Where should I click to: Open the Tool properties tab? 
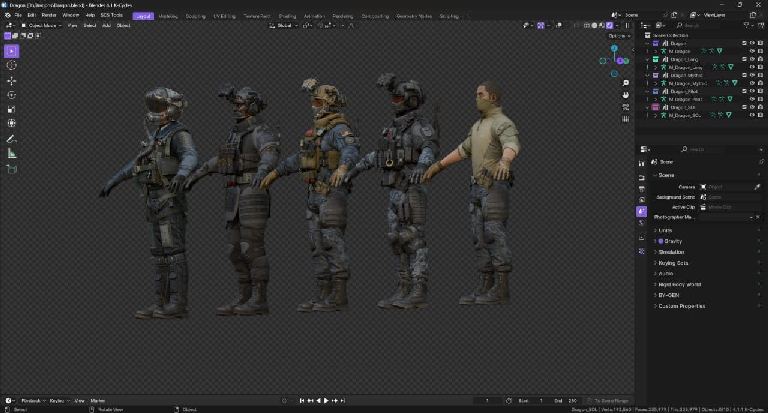click(x=642, y=163)
